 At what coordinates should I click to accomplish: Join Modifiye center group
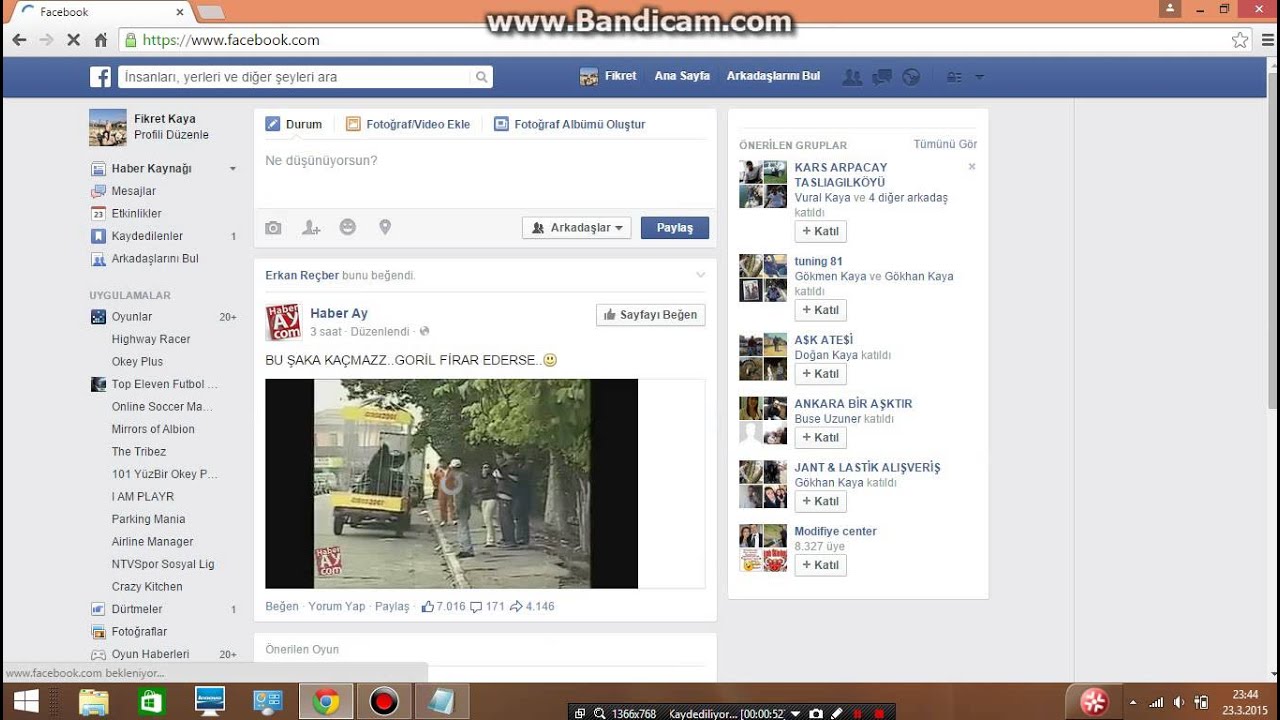[x=821, y=565]
